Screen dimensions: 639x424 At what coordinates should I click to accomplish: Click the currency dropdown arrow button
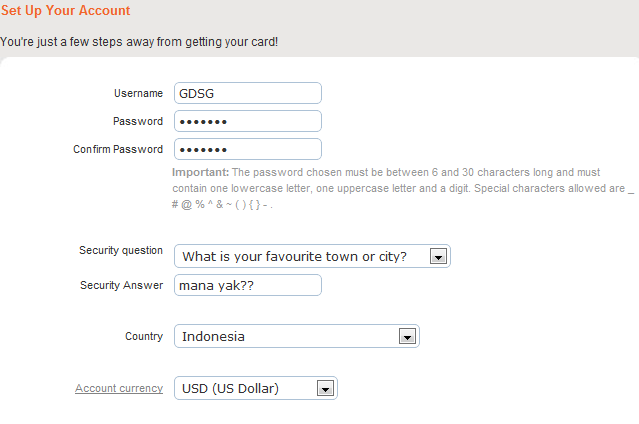click(324, 388)
